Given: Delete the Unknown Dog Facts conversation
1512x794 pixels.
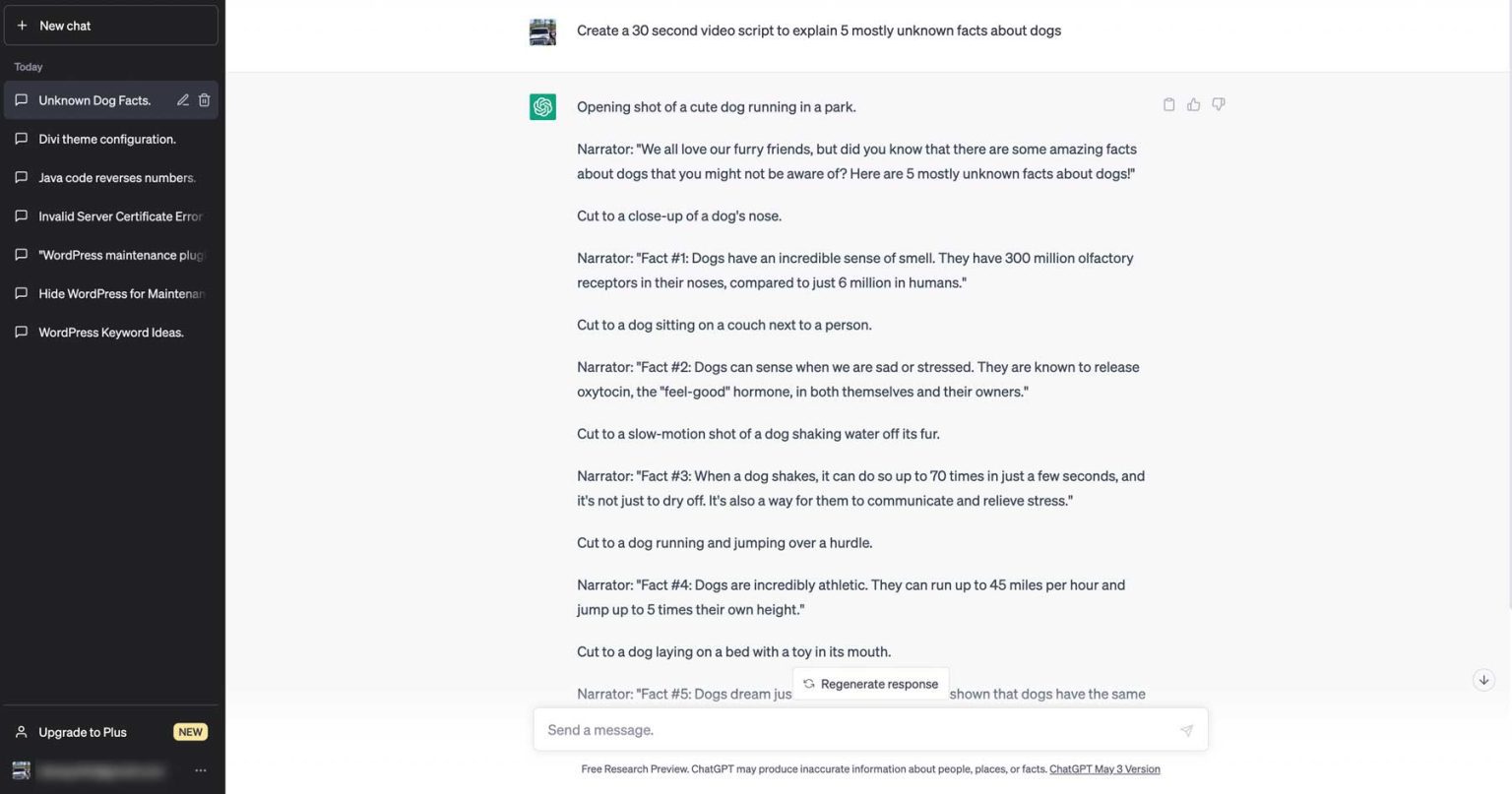Looking at the screenshot, I should tap(204, 99).
